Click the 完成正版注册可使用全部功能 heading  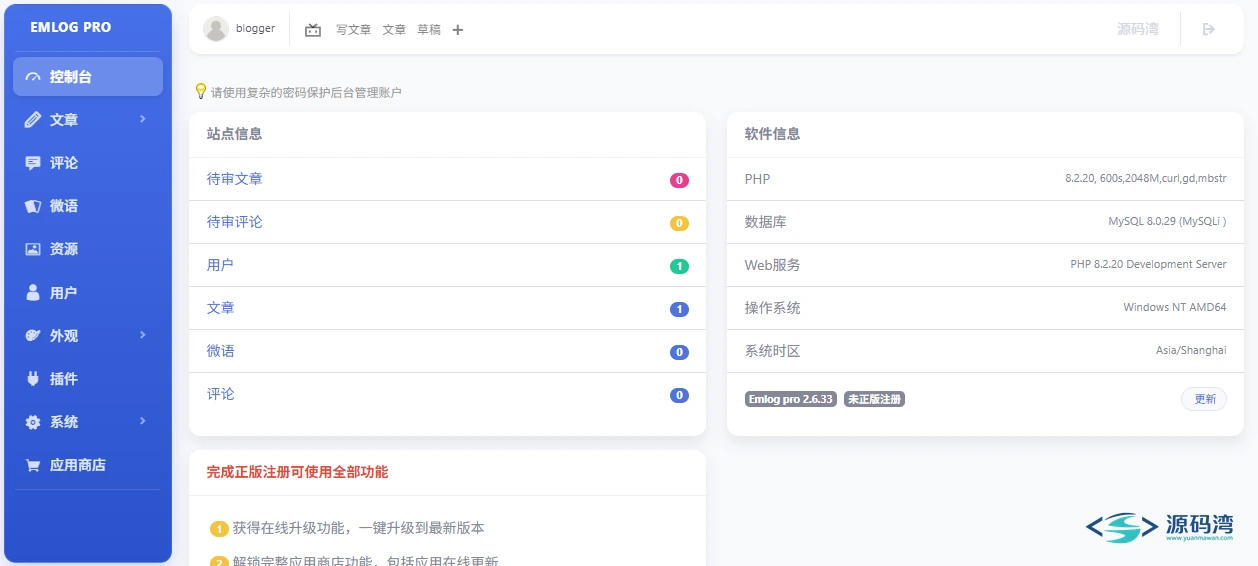pyautogui.click(x=297, y=472)
